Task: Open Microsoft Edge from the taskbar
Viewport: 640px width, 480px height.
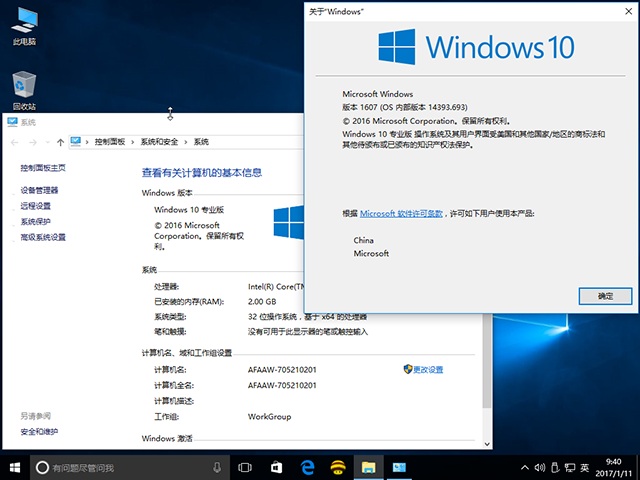Action: [x=309, y=467]
